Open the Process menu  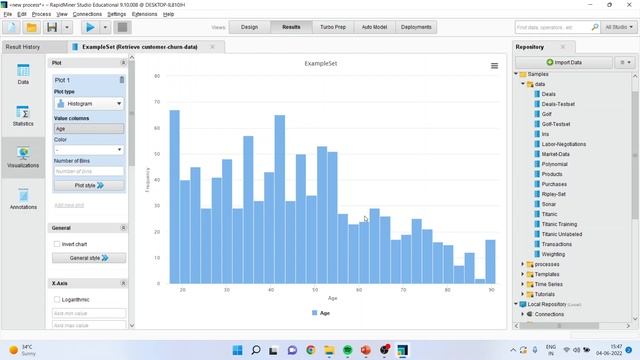[x=41, y=14]
